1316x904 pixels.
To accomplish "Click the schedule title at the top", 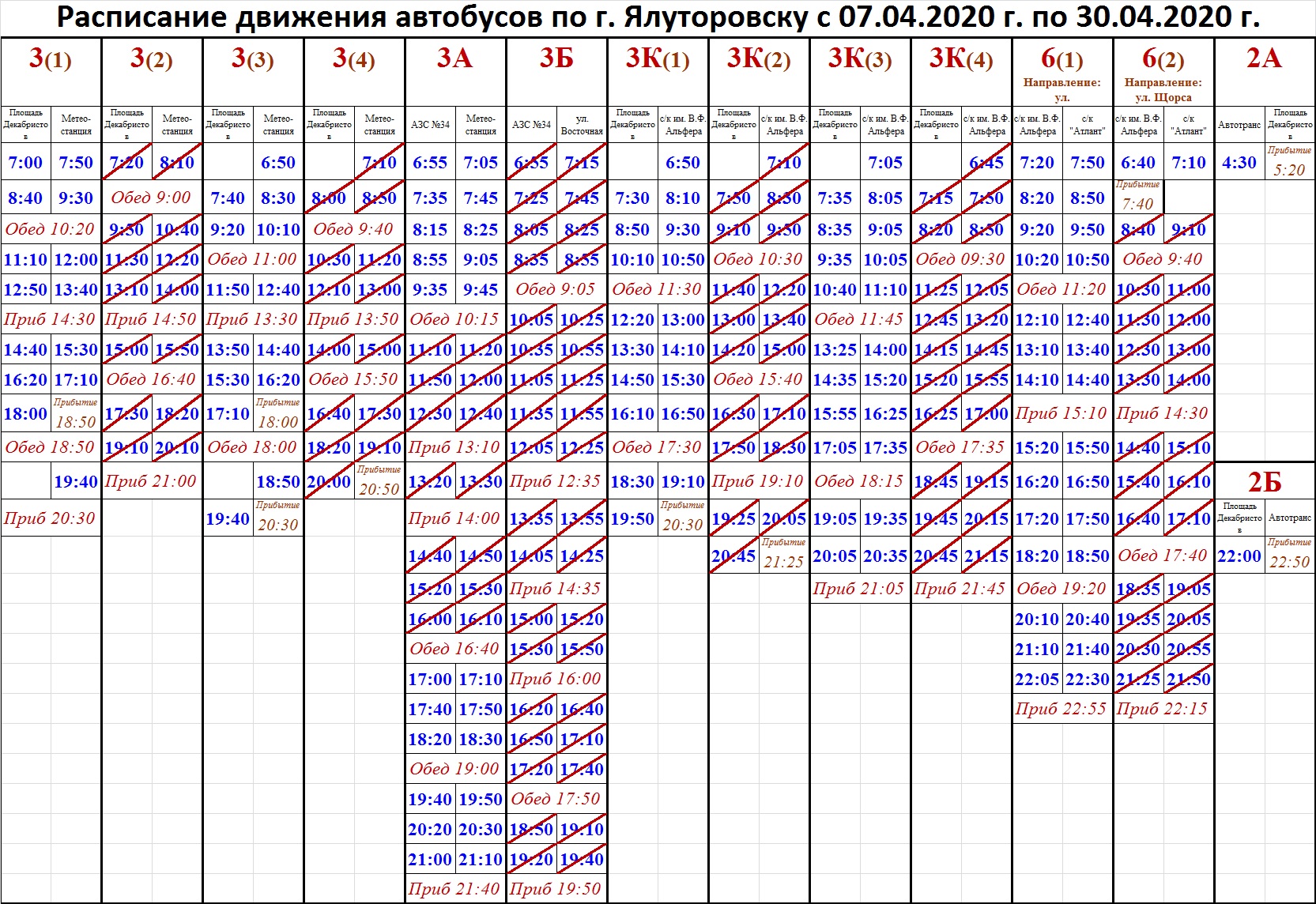I will [x=658, y=17].
